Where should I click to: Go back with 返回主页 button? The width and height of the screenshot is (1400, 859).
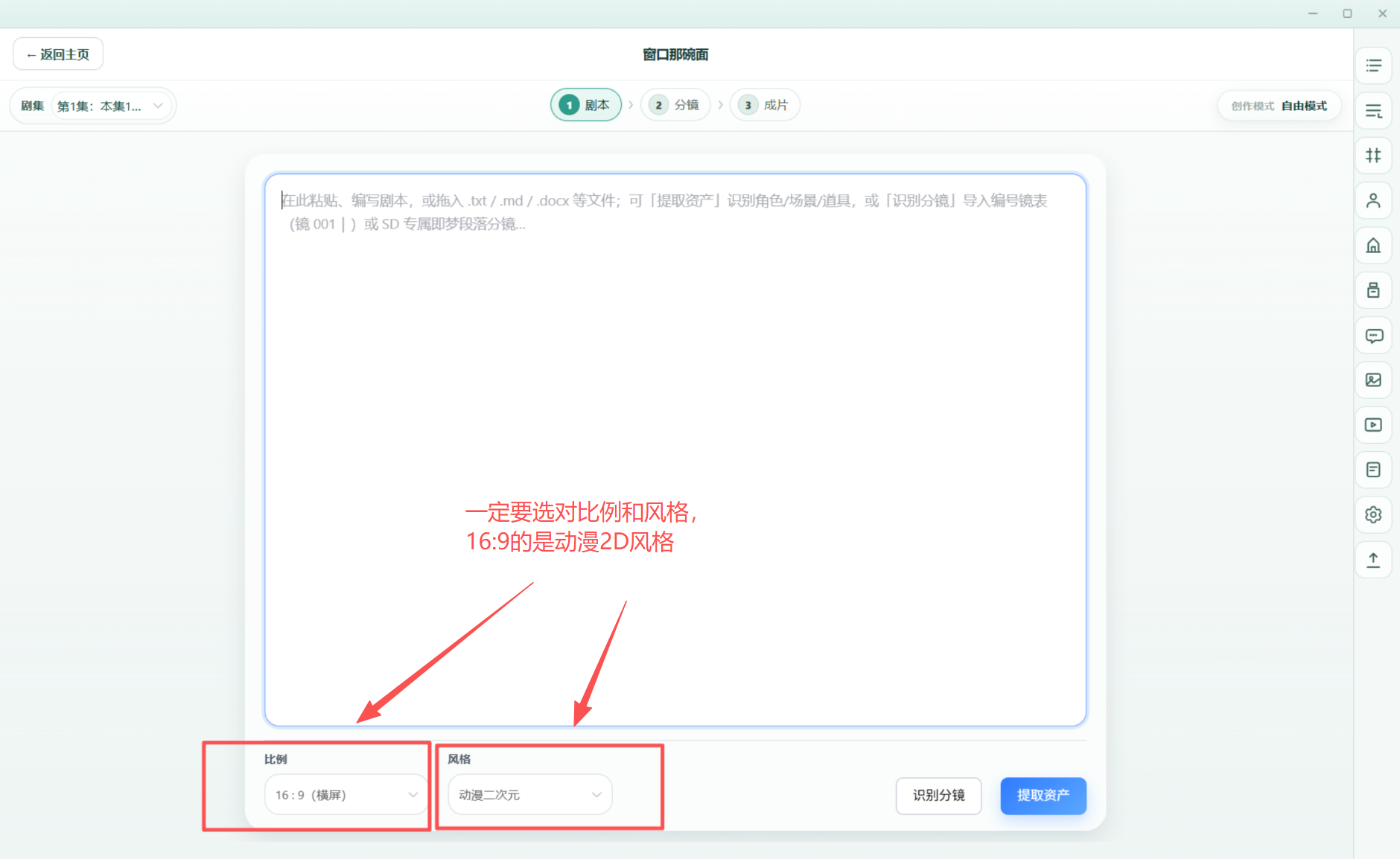click(58, 54)
